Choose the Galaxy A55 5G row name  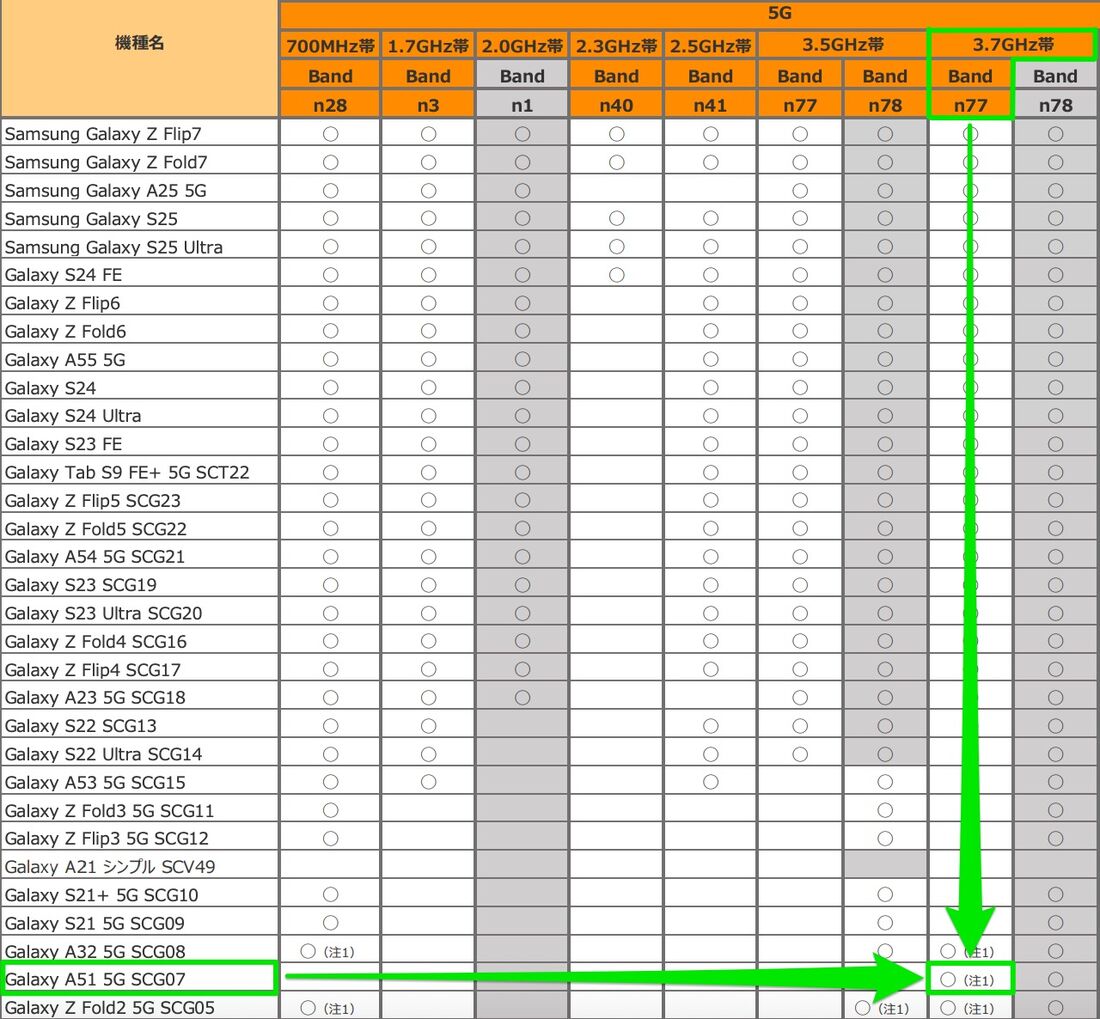(x=65, y=359)
